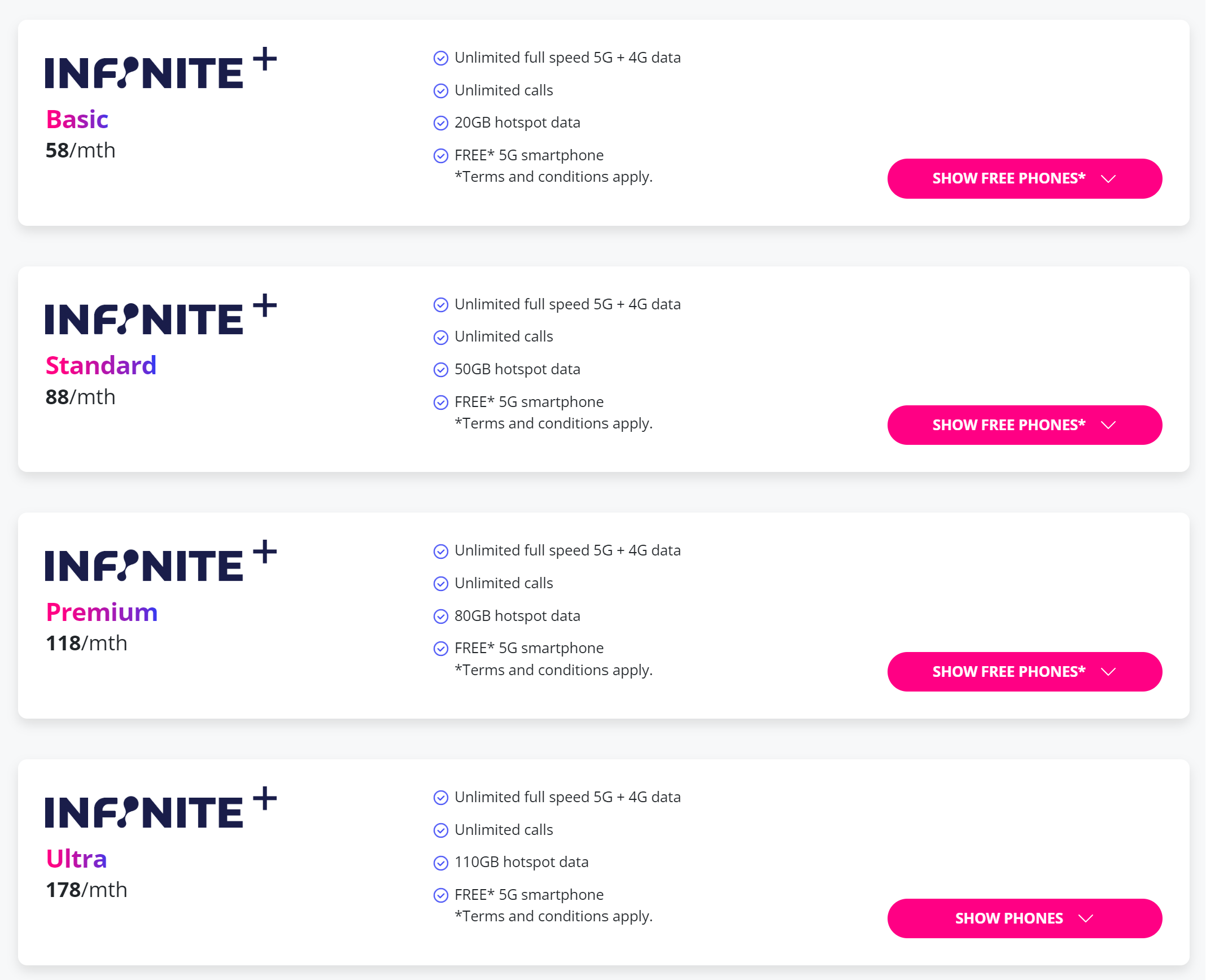Click the 118/mth price text

point(86,644)
